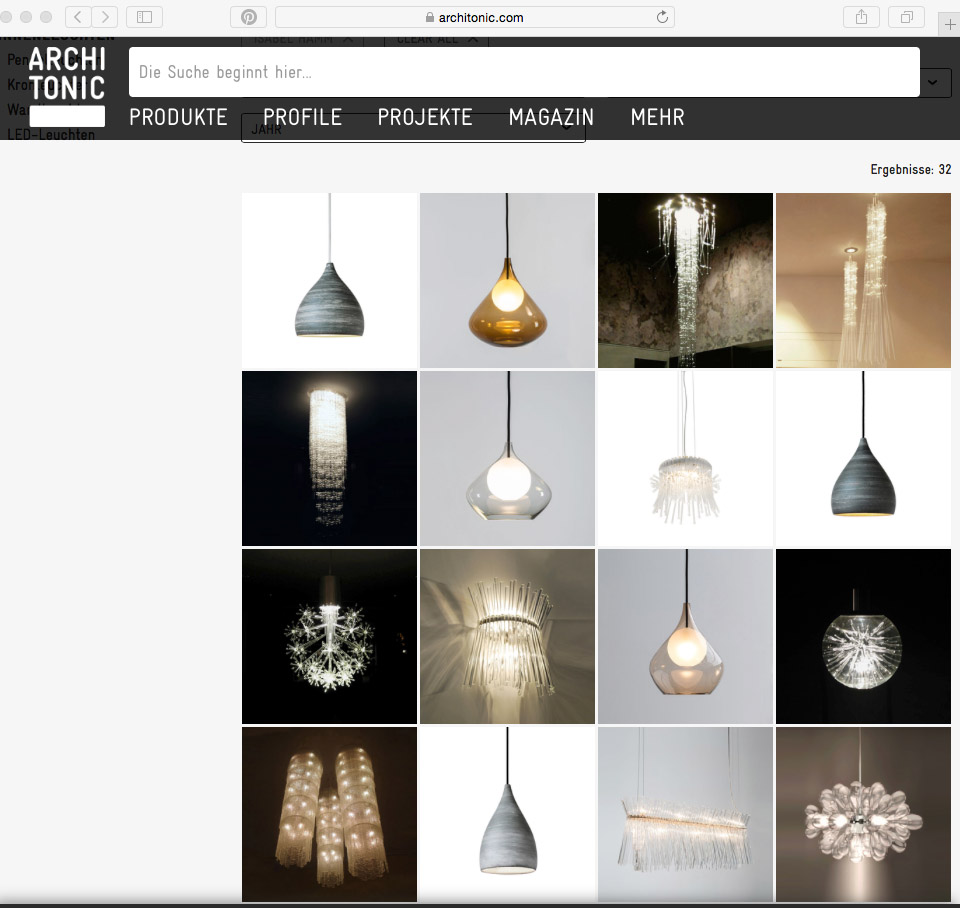The width and height of the screenshot is (960, 908).
Task: Open the glass-rod wall sconce thumbnail
Action: tap(508, 636)
